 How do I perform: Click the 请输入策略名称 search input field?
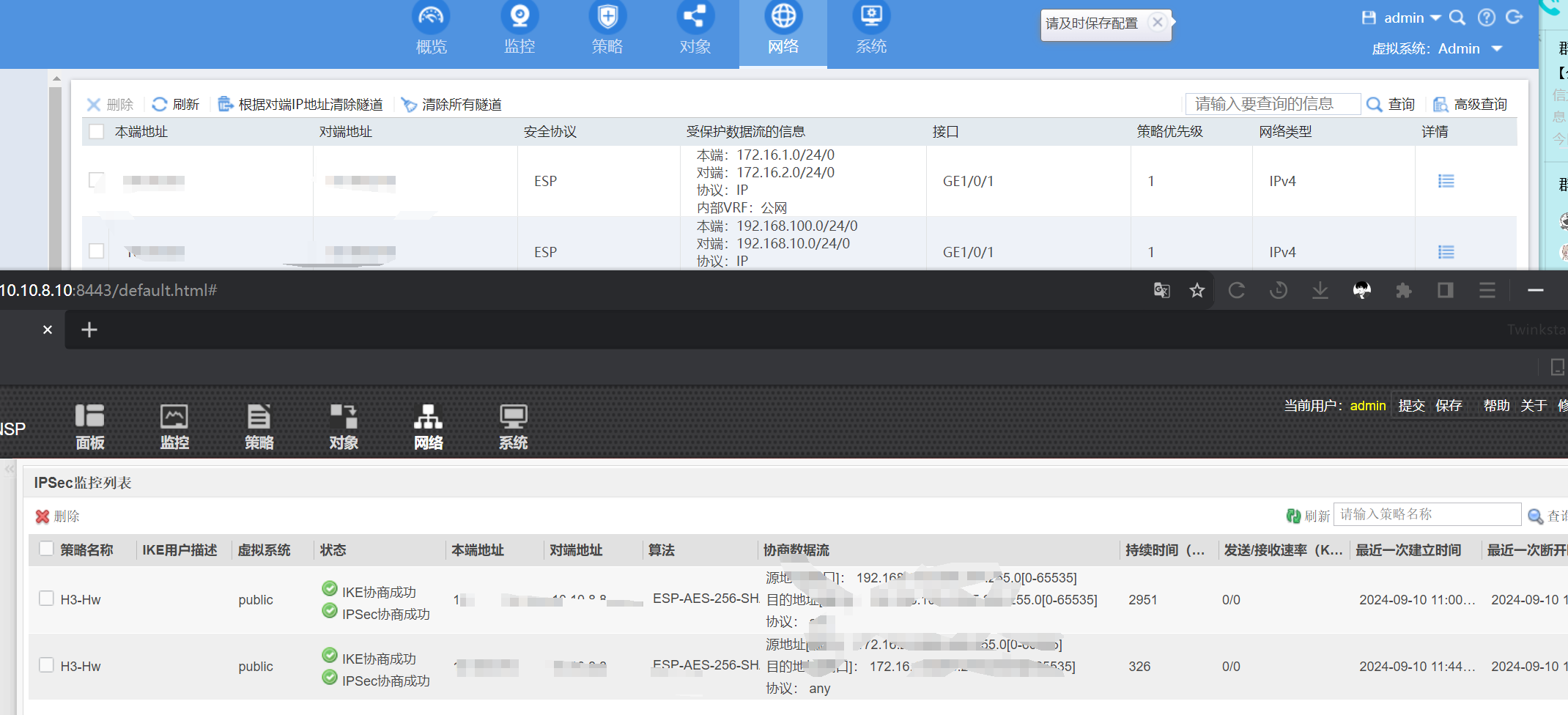coord(1427,514)
